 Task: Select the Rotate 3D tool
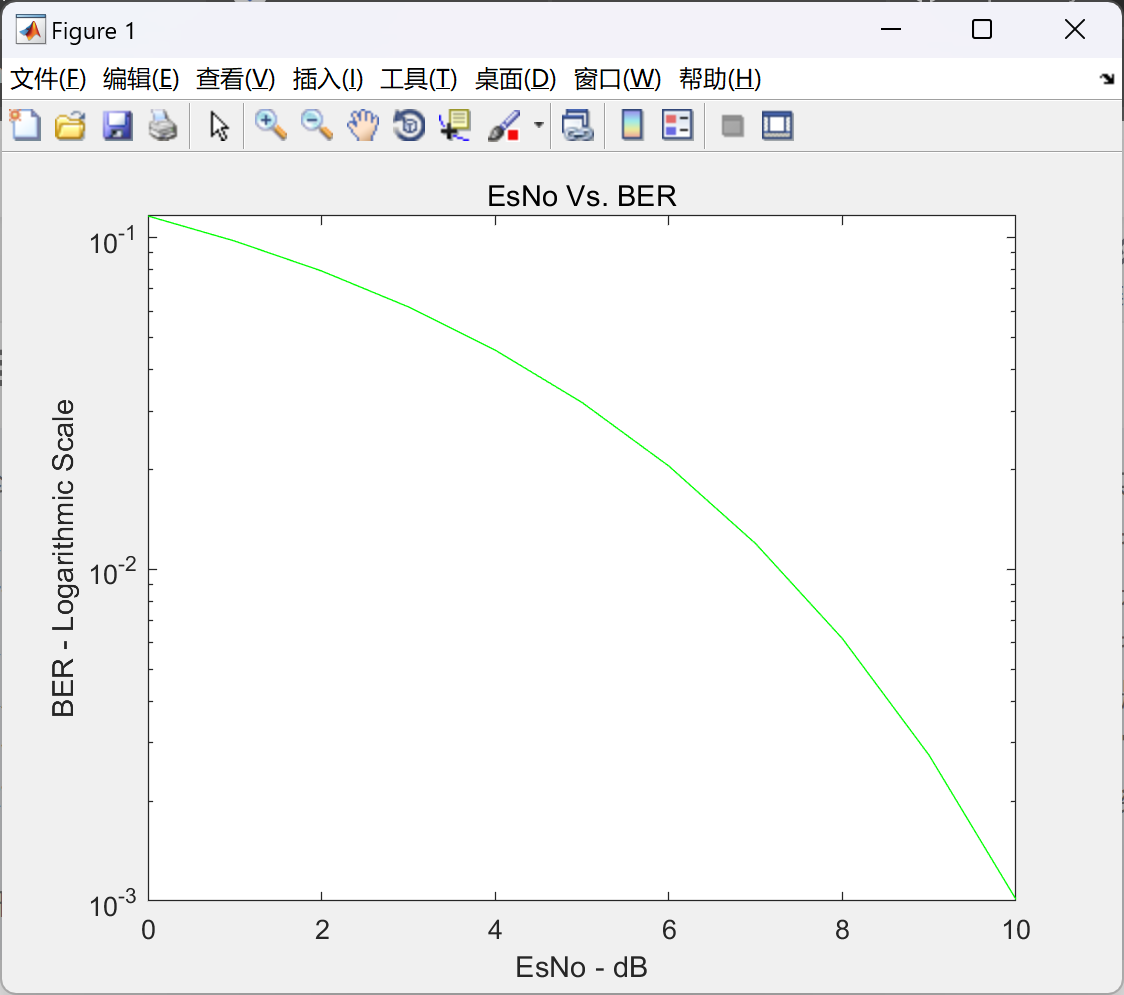click(x=409, y=125)
